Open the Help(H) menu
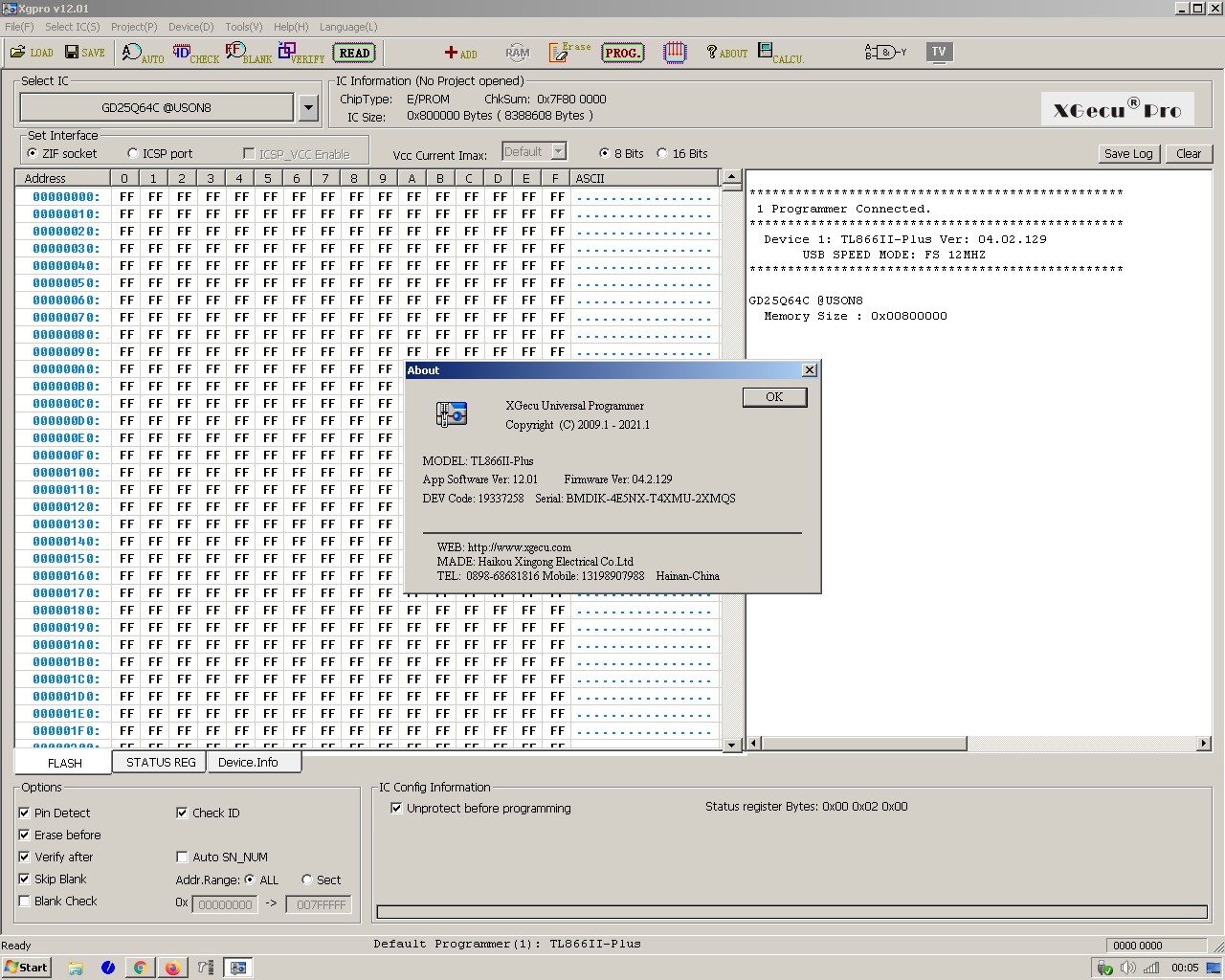Image resolution: width=1225 pixels, height=980 pixels. (291, 27)
